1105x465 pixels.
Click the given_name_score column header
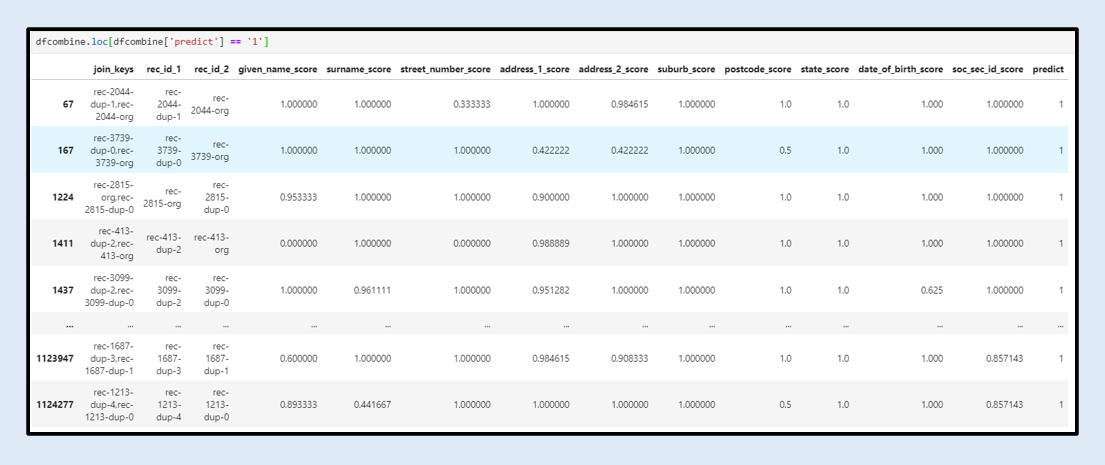pos(278,70)
